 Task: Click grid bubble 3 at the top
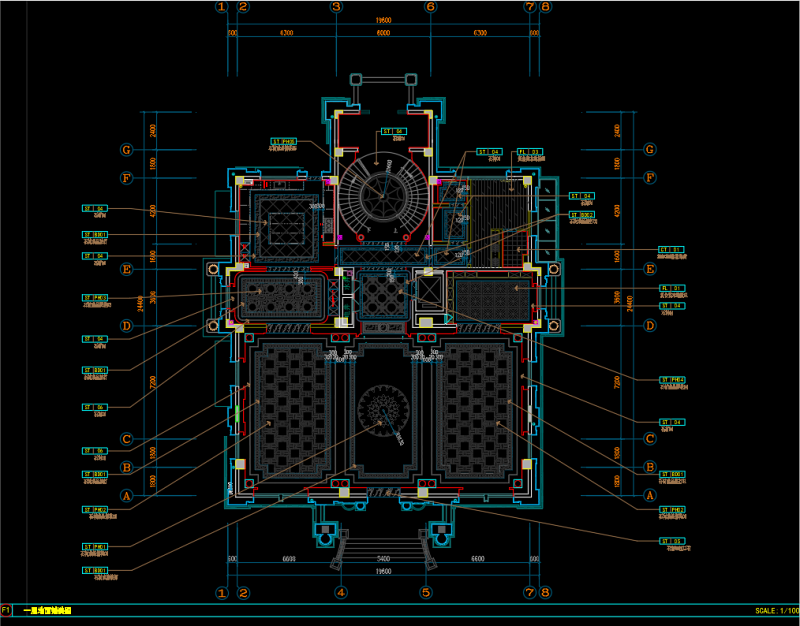click(337, 7)
